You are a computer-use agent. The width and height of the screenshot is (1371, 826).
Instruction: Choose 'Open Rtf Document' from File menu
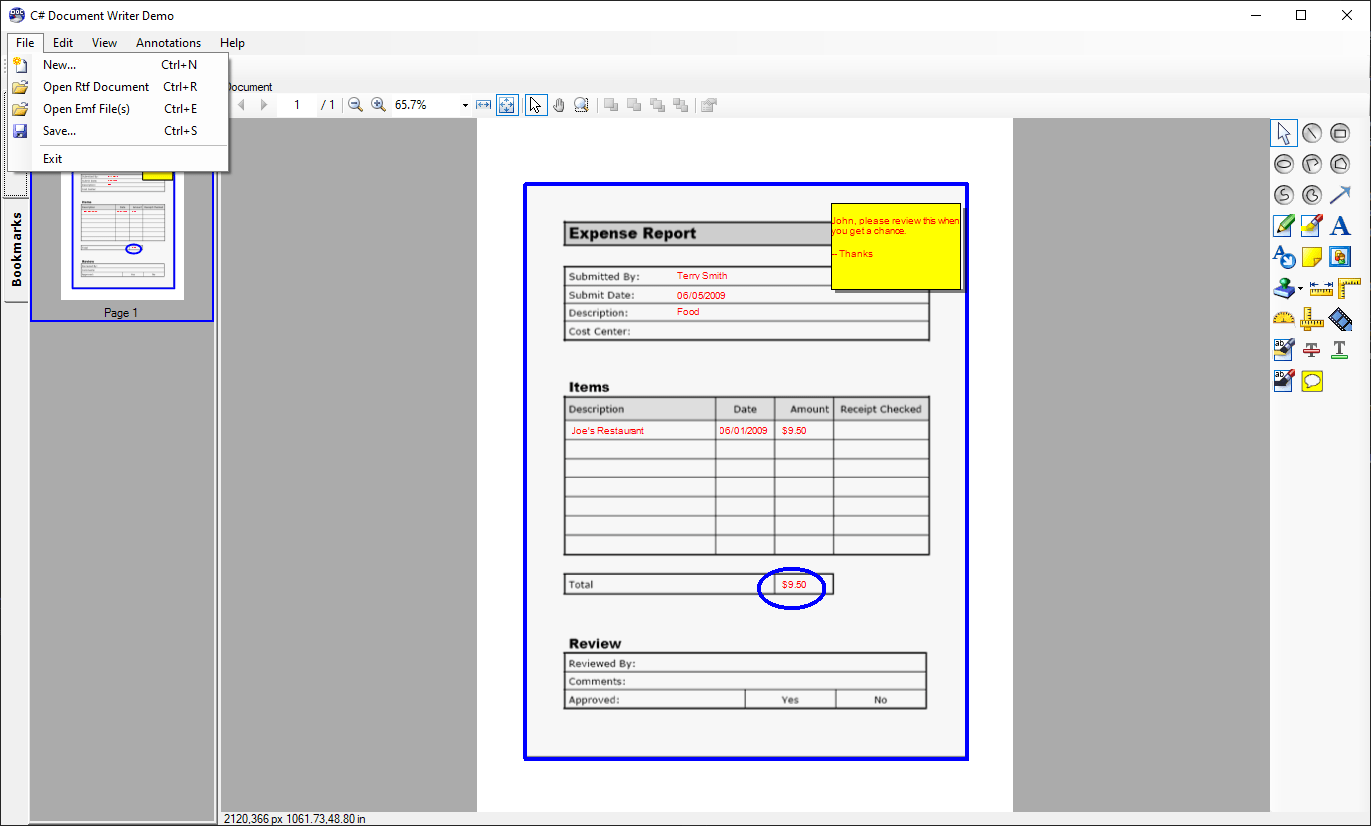[95, 87]
